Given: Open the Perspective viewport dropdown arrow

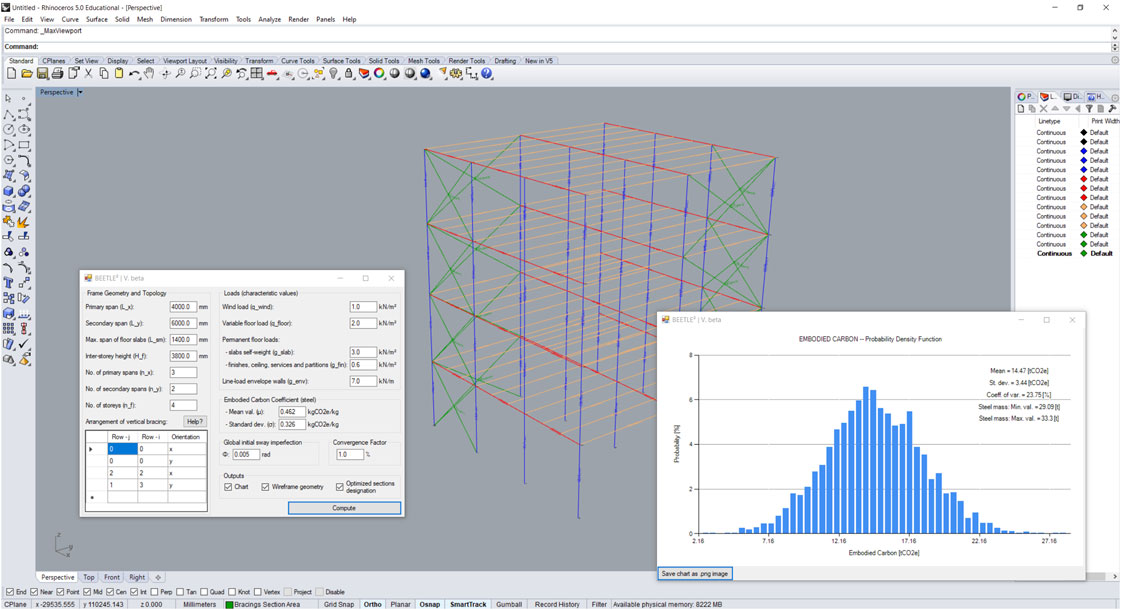Looking at the screenshot, I should point(80,92).
